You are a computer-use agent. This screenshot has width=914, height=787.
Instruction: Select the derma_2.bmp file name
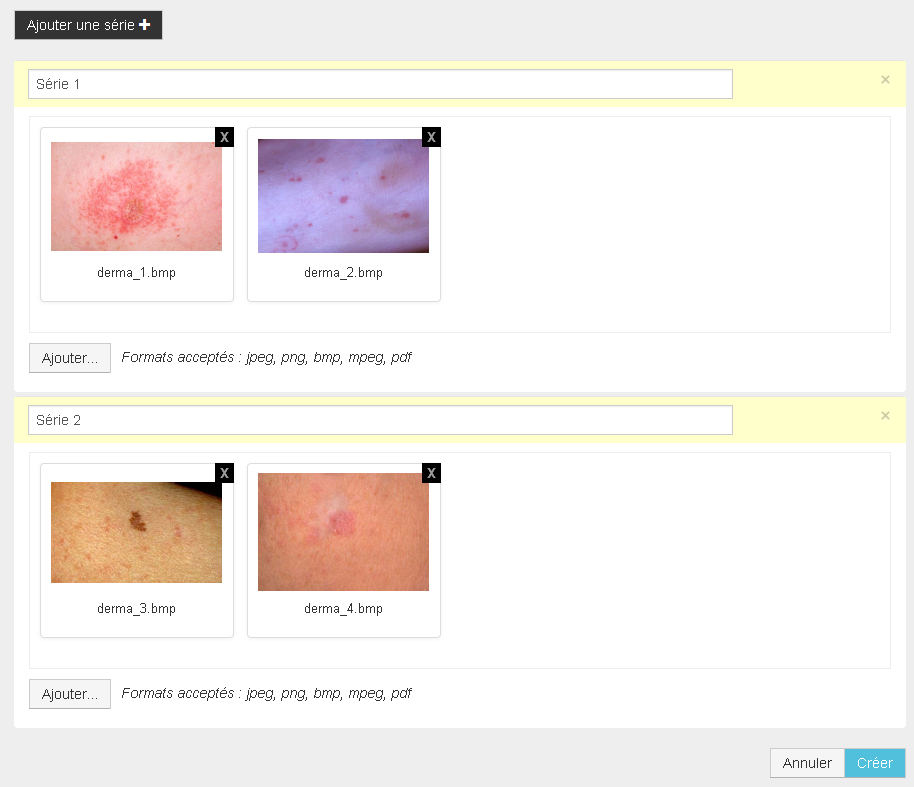pos(343,273)
